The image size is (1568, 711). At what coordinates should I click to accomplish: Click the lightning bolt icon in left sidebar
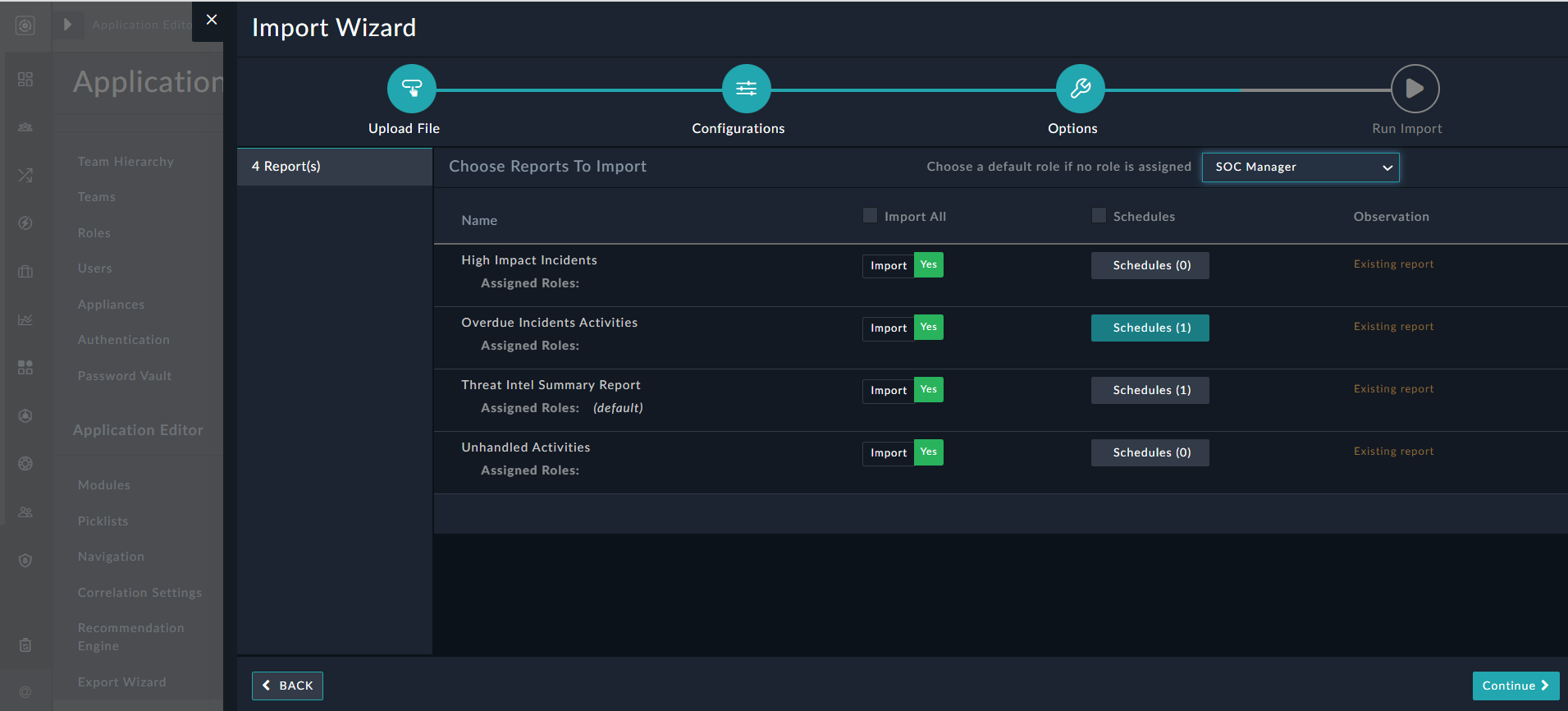coord(25,223)
